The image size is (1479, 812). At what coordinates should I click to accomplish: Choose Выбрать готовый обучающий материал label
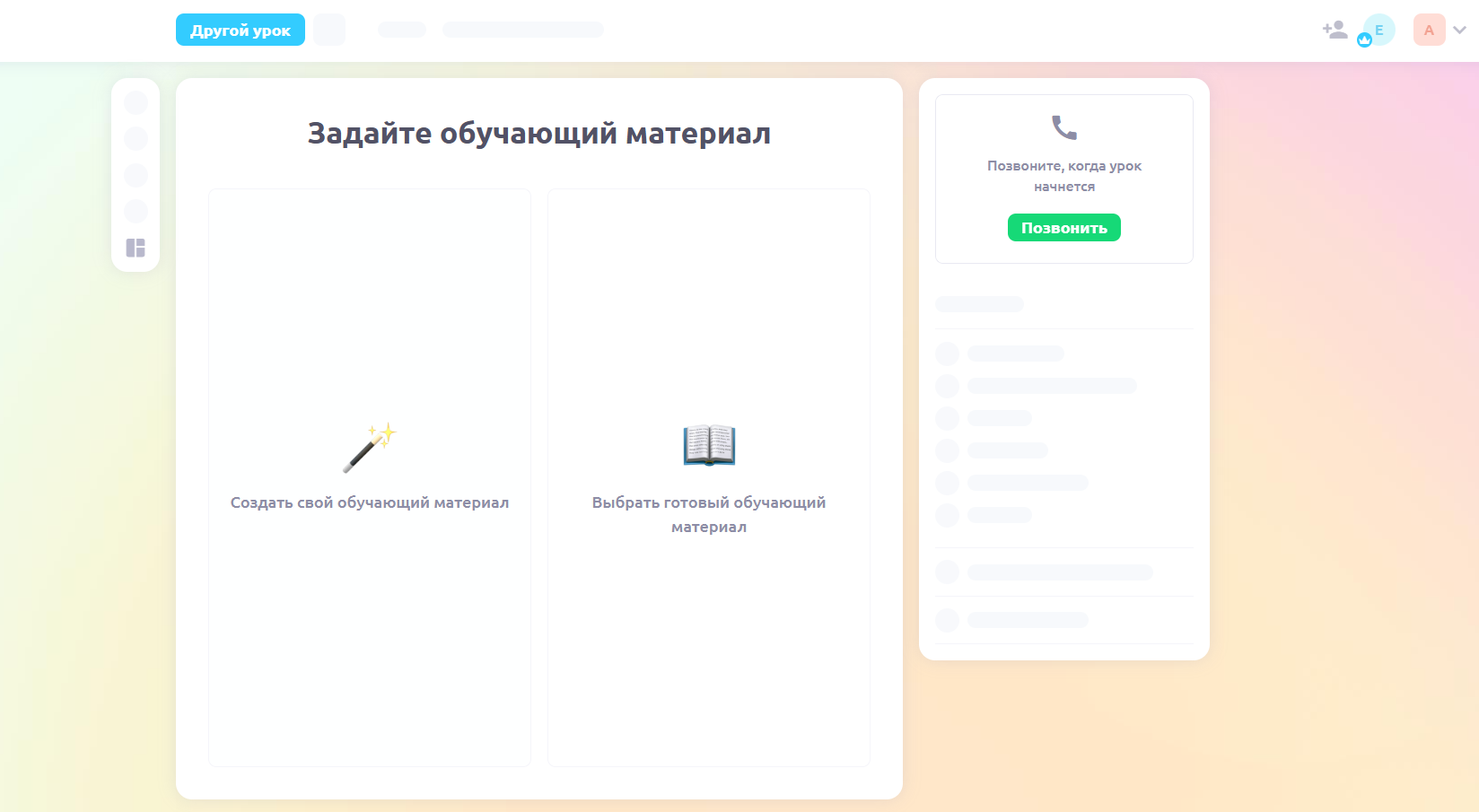(709, 514)
